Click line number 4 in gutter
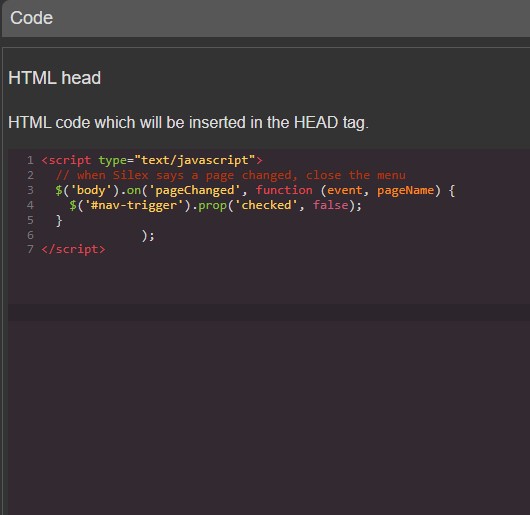 (x=30, y=205)
